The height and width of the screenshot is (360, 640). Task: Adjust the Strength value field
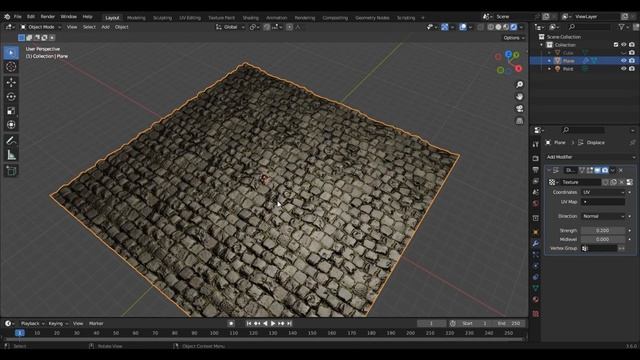pos(603,231)
